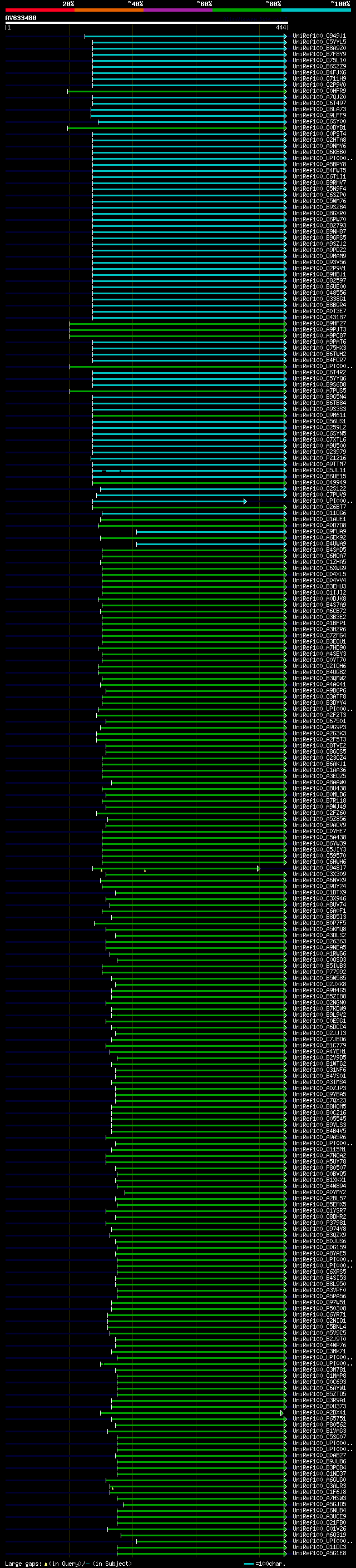Click hit label UniRef100_P65751
356x1568 pixels.
click(319, 1419)
